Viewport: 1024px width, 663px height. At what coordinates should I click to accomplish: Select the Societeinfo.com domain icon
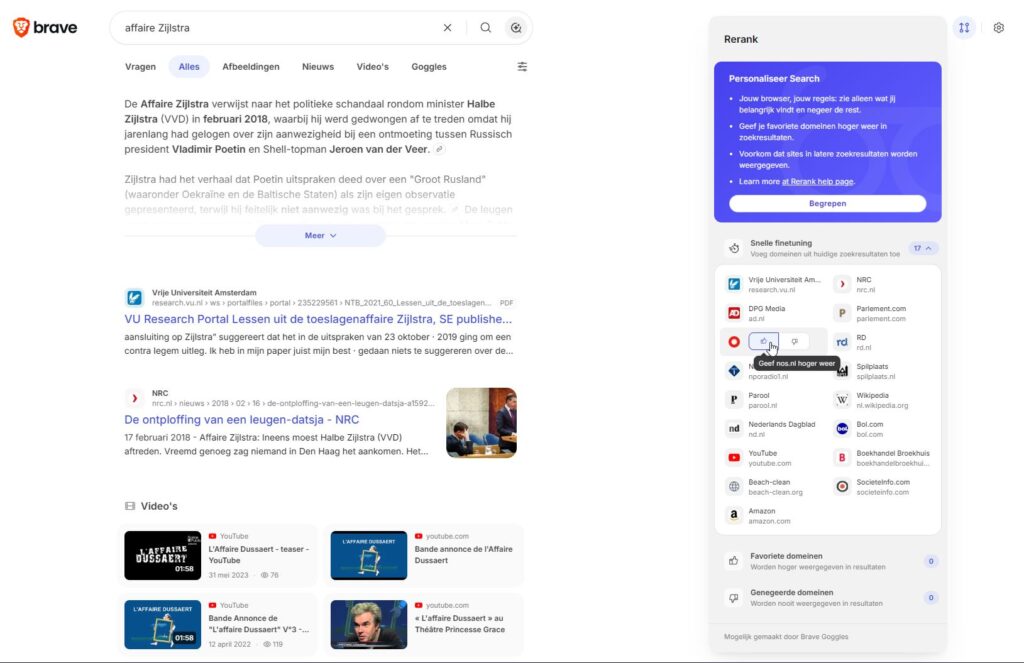[x=842, y=486]
